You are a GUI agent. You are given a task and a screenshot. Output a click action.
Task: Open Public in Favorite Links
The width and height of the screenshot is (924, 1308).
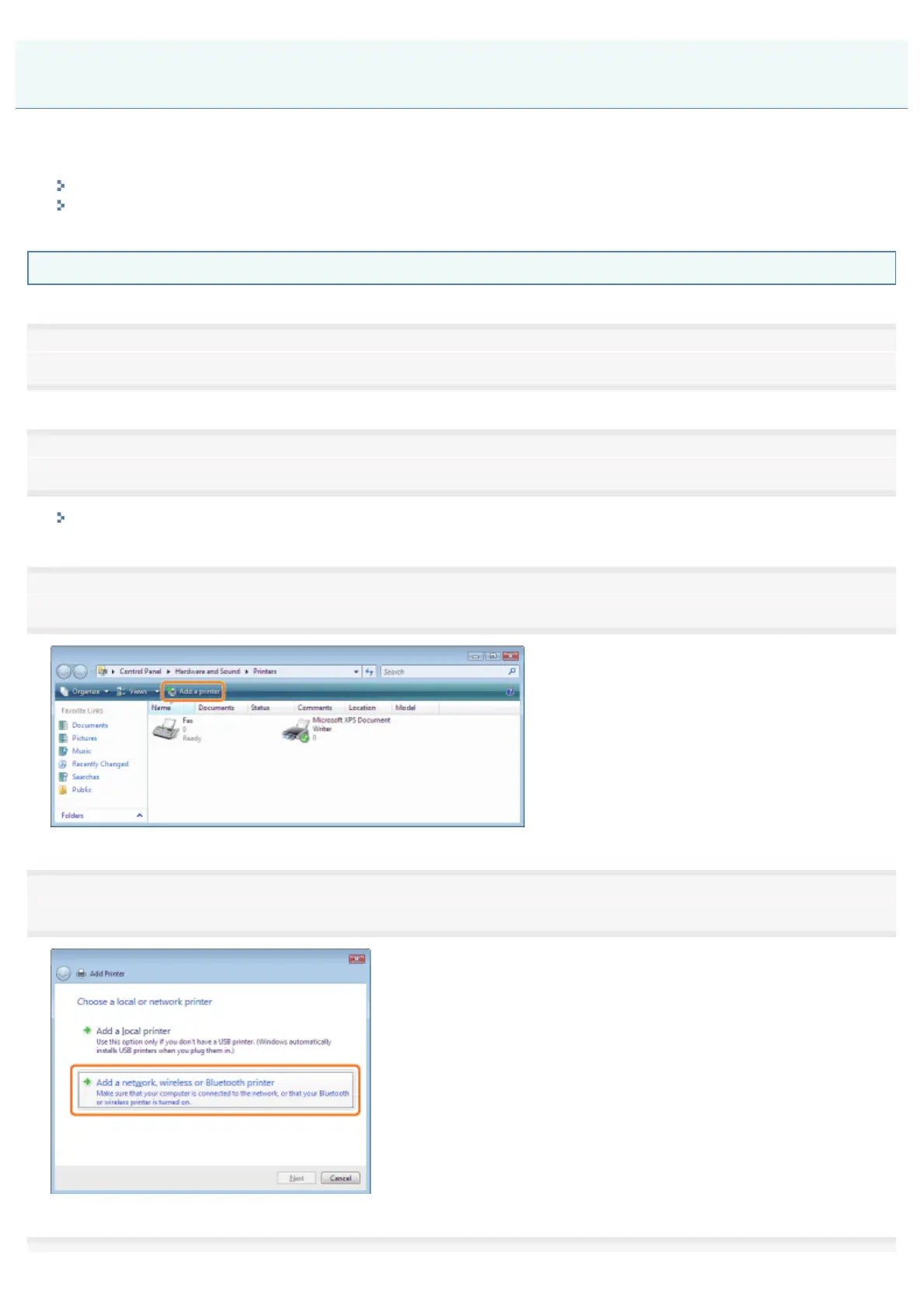click(82, 790)
